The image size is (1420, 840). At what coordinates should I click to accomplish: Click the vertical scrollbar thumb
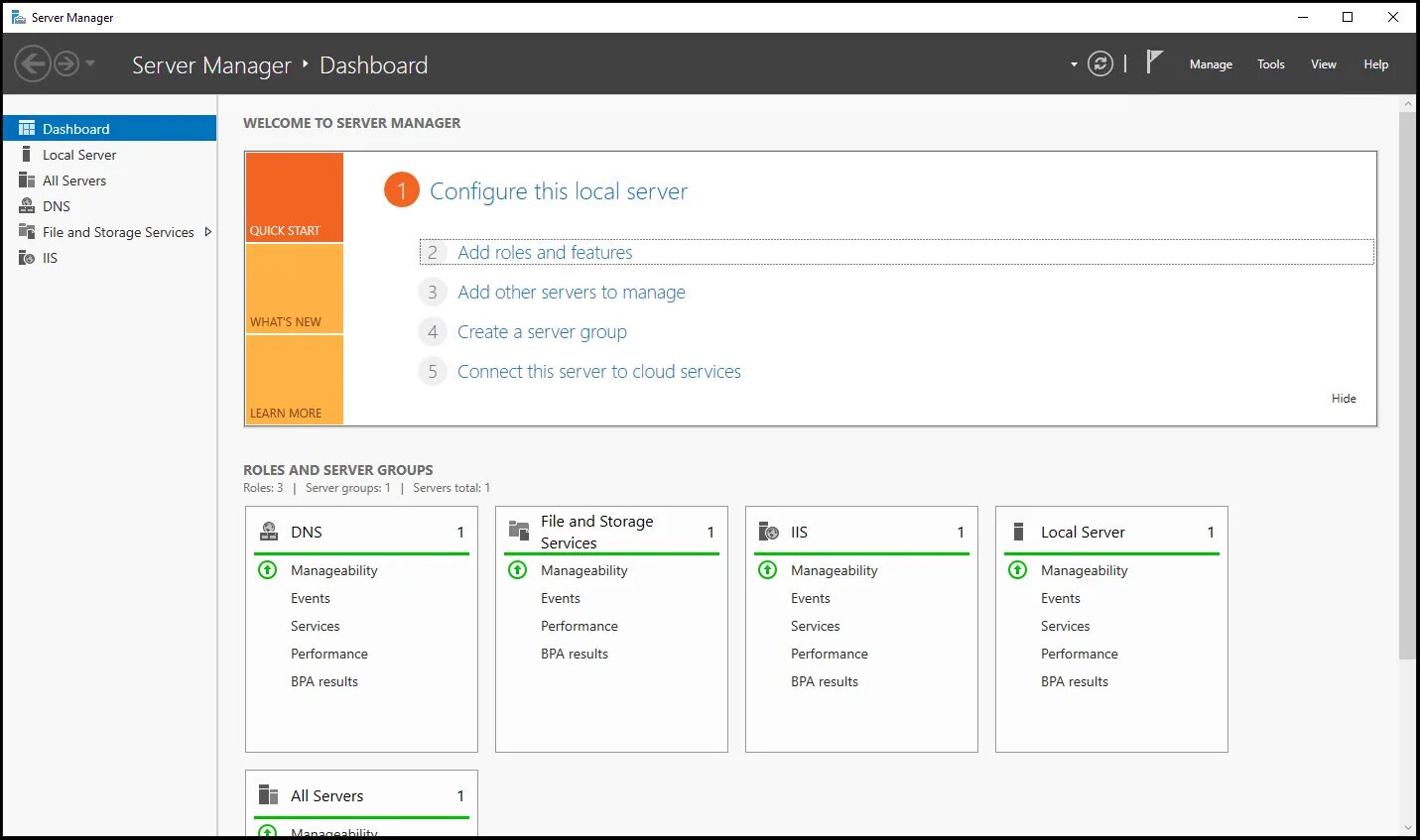[1407, 385]
